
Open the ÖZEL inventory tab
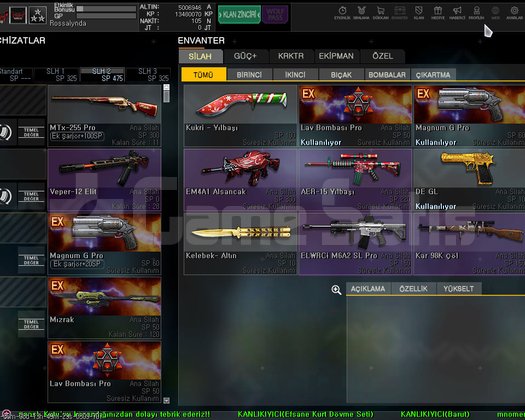(382, 56)
